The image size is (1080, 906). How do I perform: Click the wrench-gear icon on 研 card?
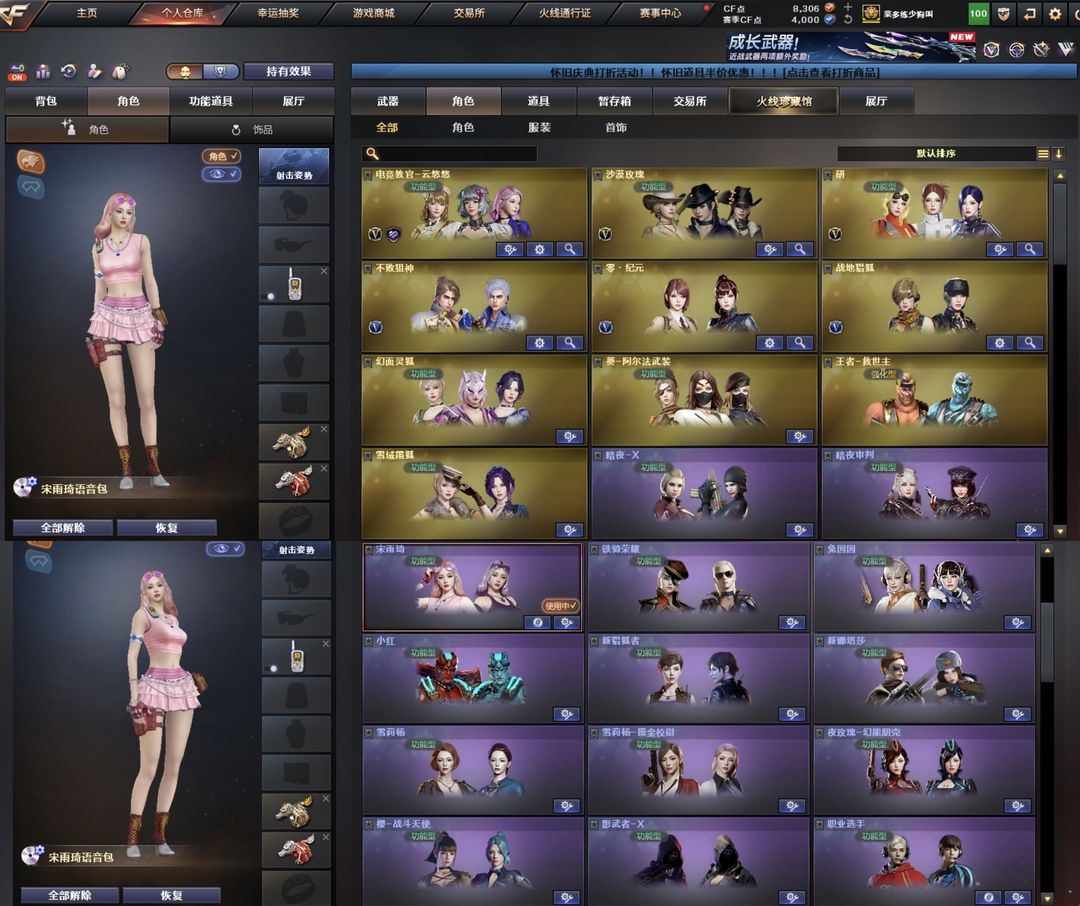tap(999, 249)
